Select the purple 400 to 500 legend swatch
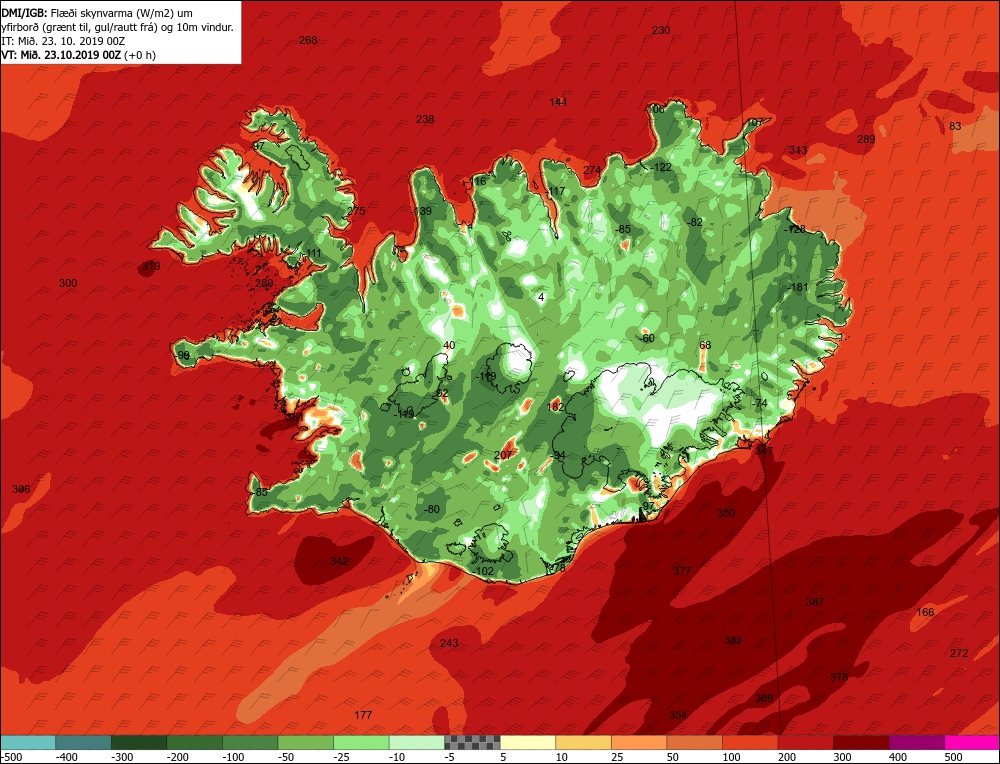The image size is (1000, 764). pyautogui.click(x=916, y=742)
